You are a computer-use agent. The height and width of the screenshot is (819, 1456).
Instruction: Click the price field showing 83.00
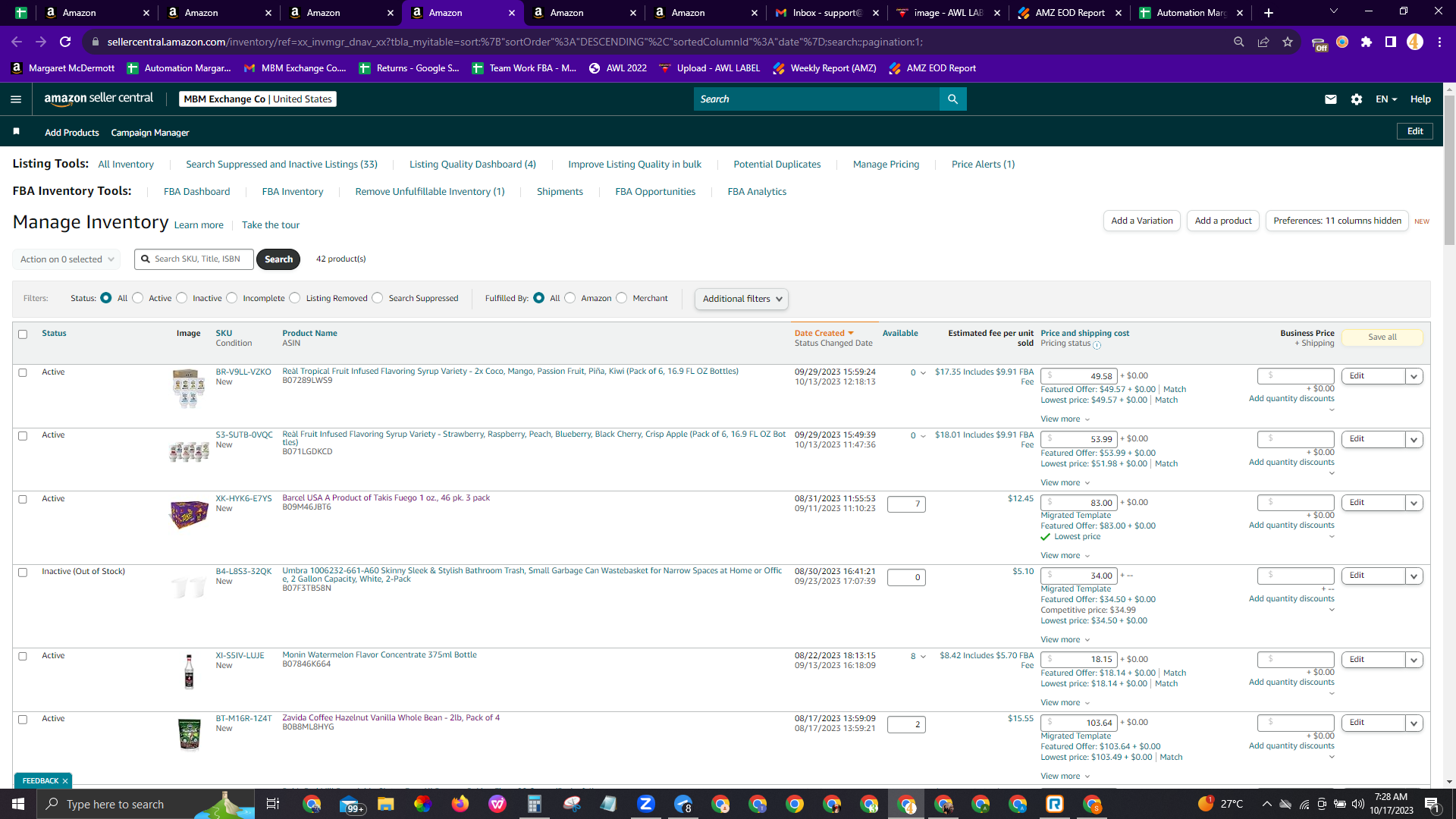pos(1078,504)
